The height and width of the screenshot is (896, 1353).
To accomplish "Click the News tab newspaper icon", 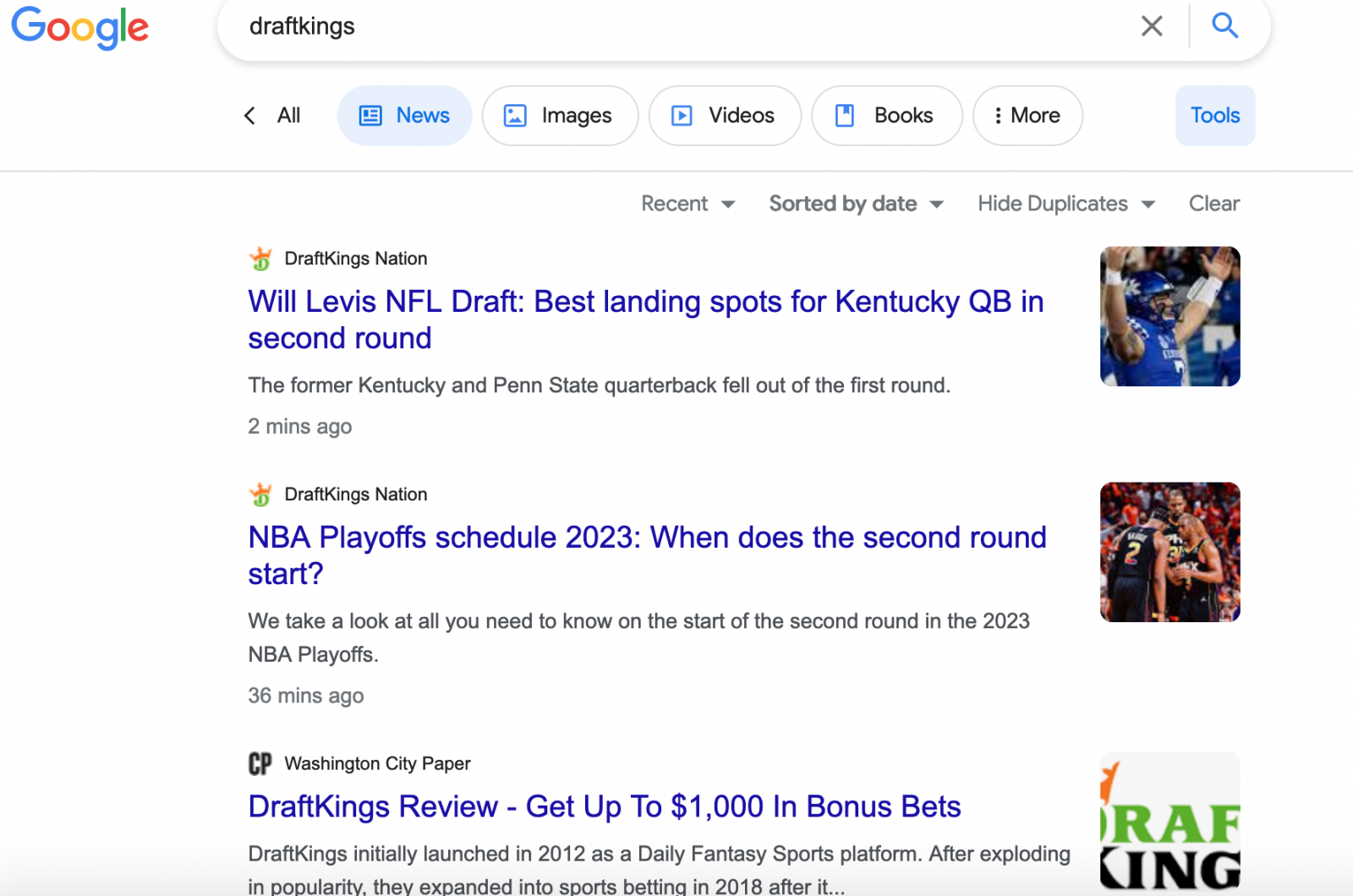I will pos(370,116).
